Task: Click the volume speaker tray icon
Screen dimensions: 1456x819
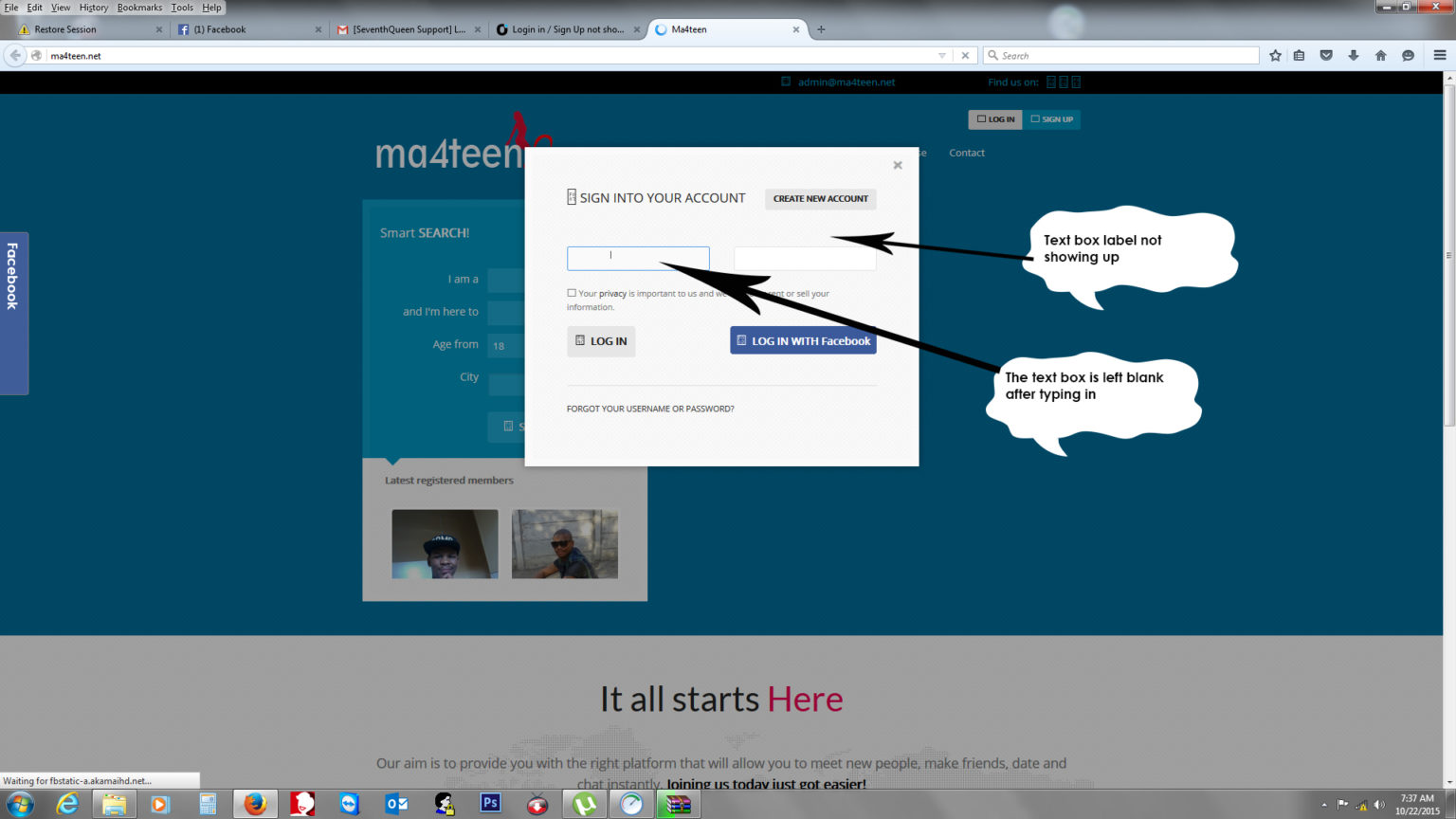Action: [x=1378, y=805]
